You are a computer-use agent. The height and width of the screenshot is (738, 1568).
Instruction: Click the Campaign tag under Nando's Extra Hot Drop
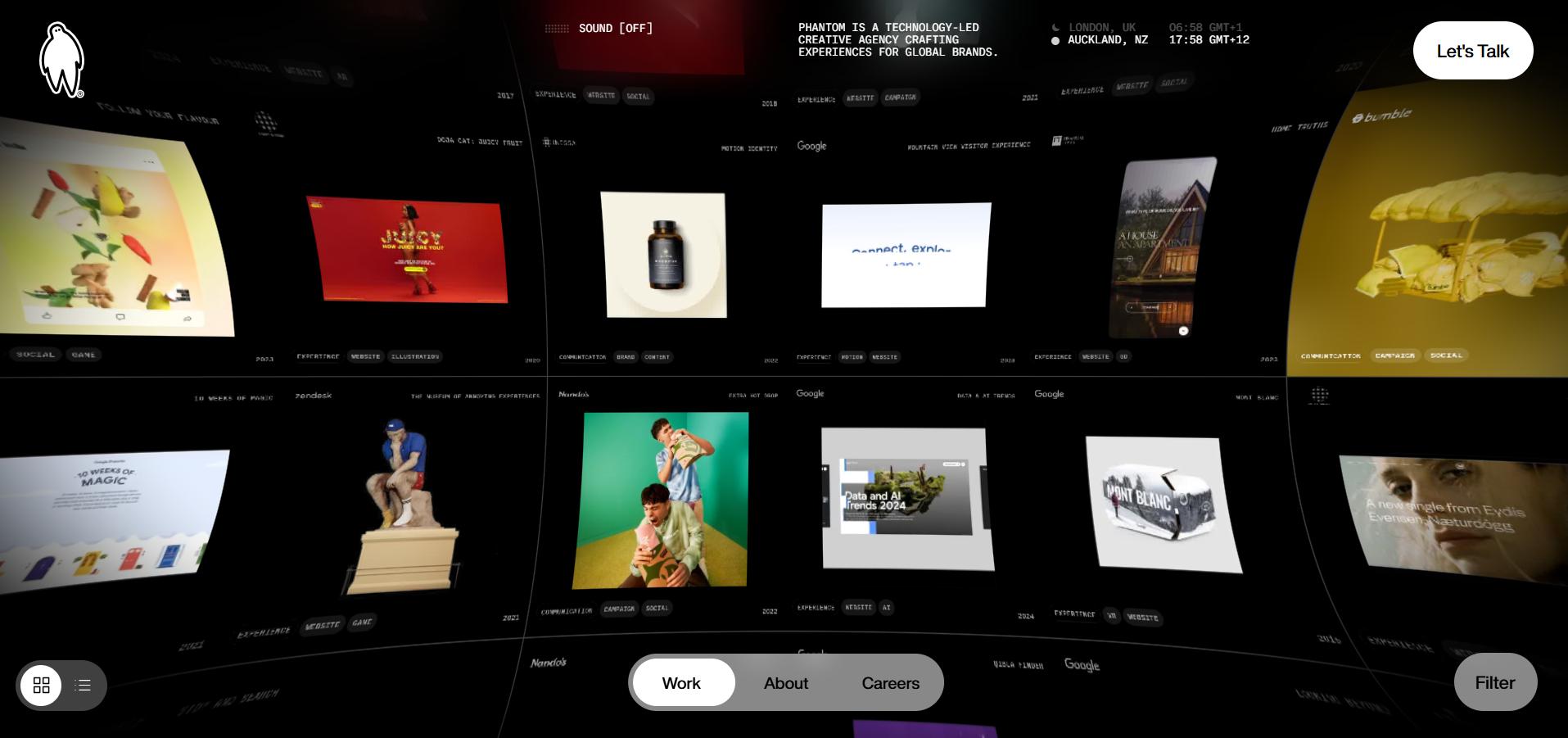point(619,609)
